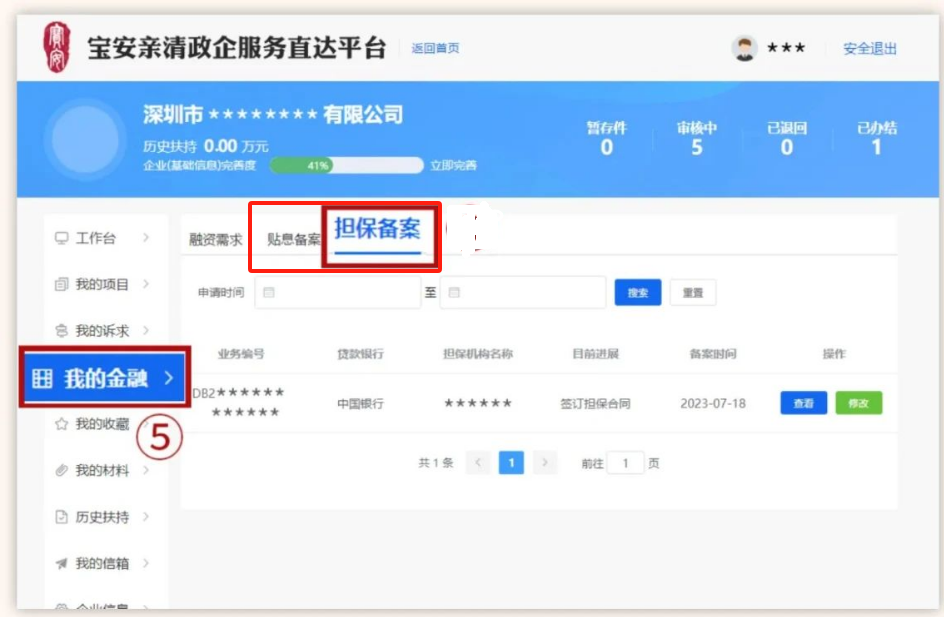Image resolution: width=944 pixels, height=617 pixels.
Task: Click calendar icon in end date field
Action: tap(455, 293)
